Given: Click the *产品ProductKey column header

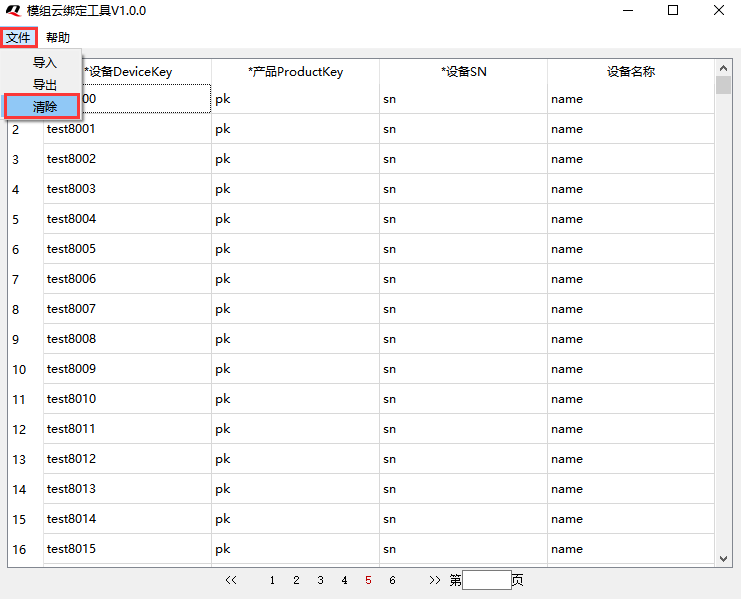Looking at the screenshot, I should coord(295,72).
